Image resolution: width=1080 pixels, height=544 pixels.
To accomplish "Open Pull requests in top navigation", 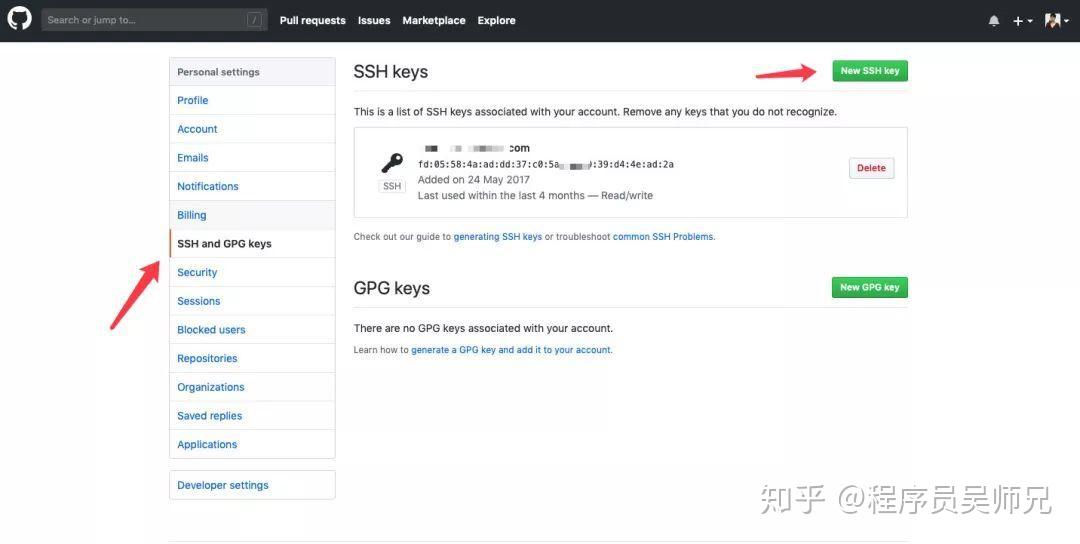I will click(x=312, y=20).
